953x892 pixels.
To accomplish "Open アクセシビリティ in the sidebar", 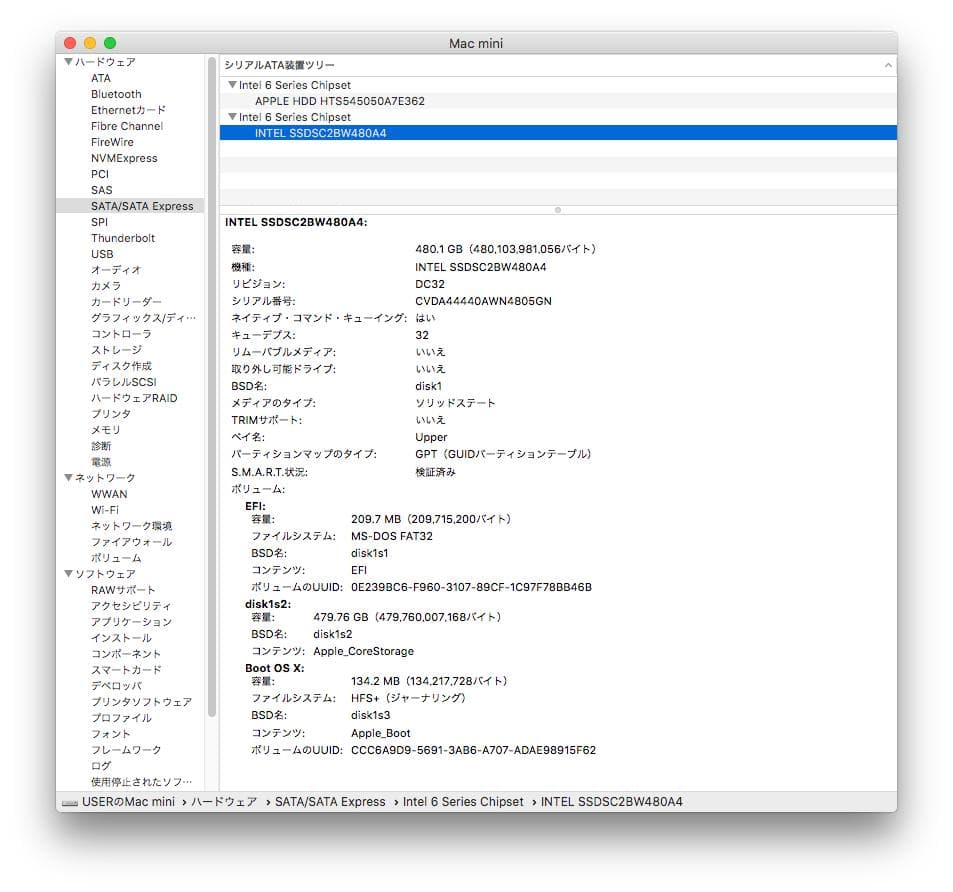I will (131, 606).
